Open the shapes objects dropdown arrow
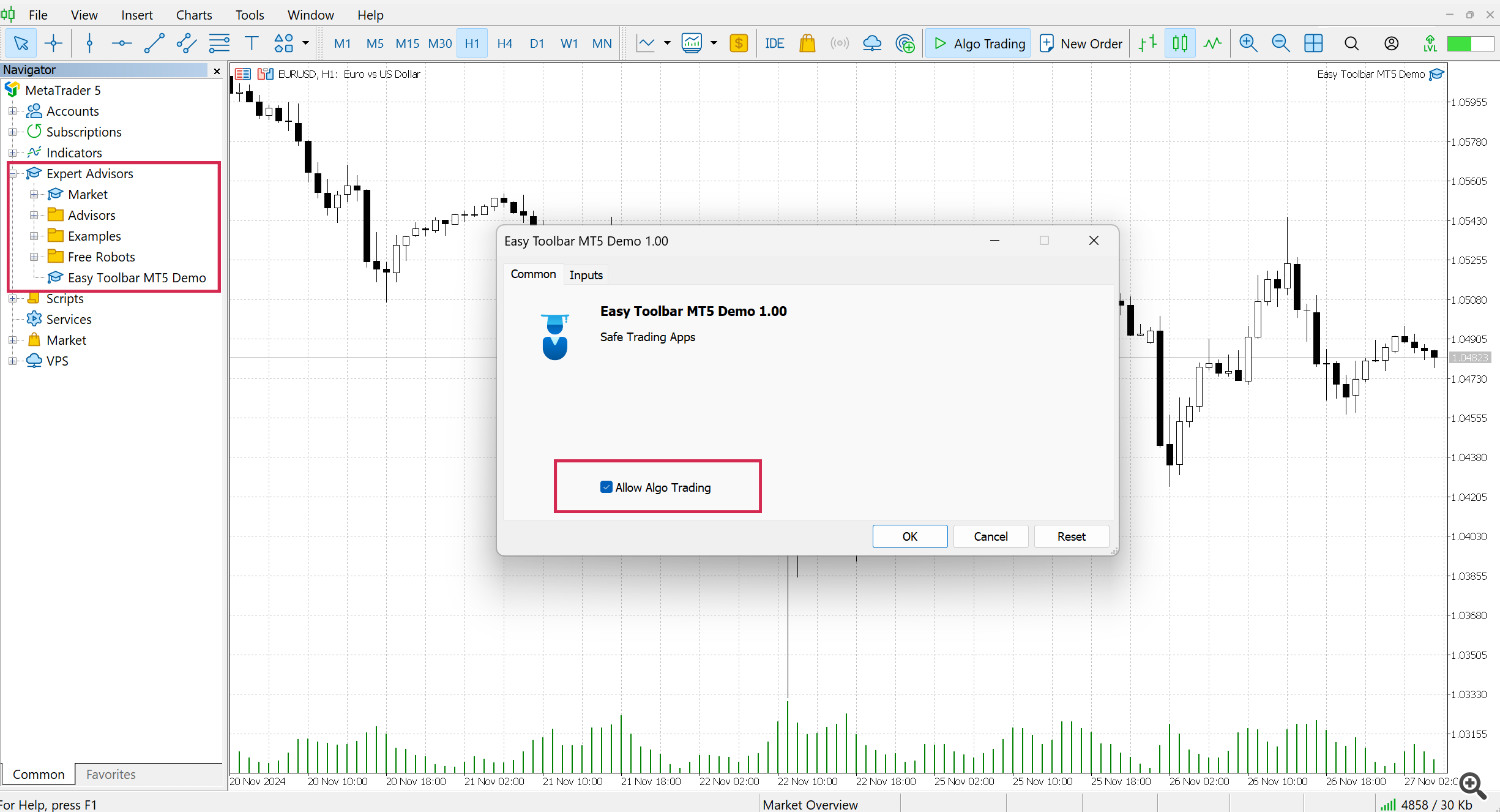This screenshot has width=1500, height=812. tap(305, 43)
